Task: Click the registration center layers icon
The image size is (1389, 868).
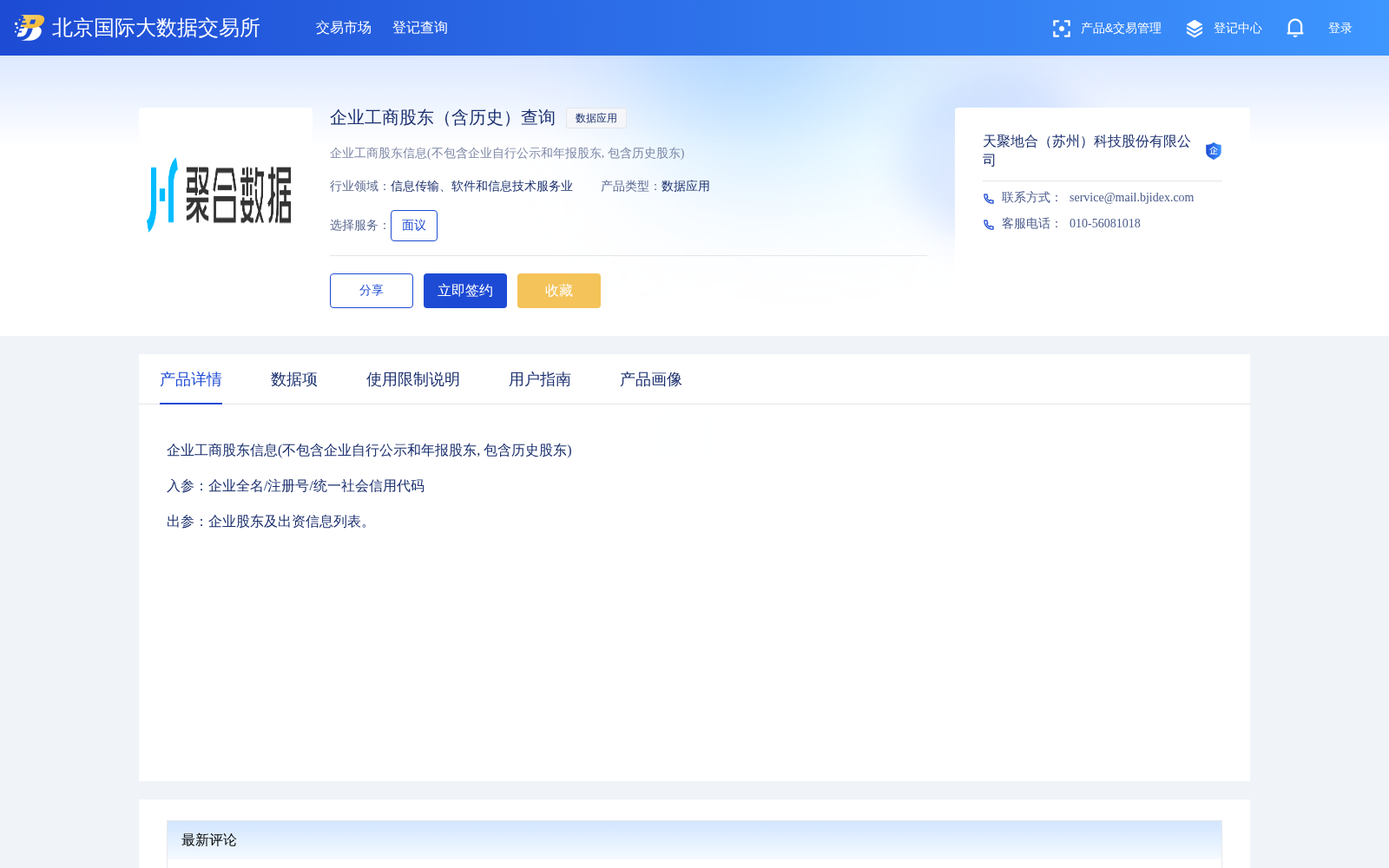Action: 1195,29
